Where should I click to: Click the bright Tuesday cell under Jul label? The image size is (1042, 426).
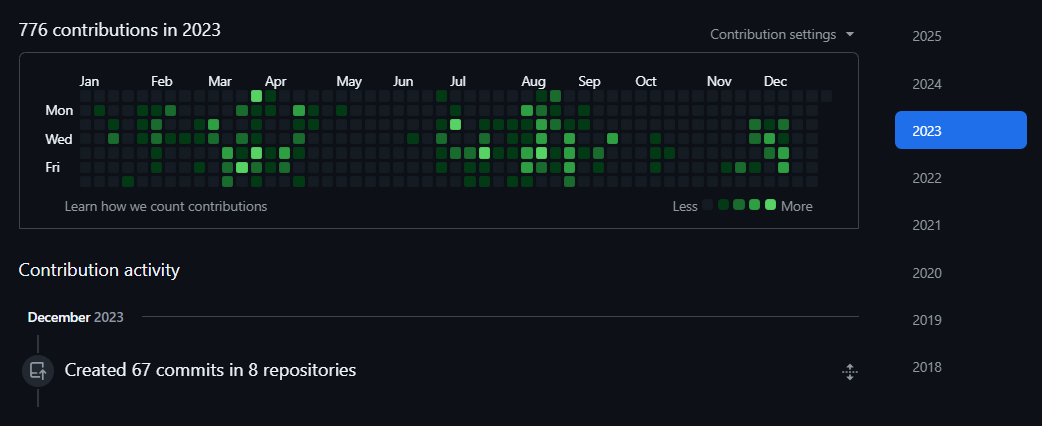(455, 124)
